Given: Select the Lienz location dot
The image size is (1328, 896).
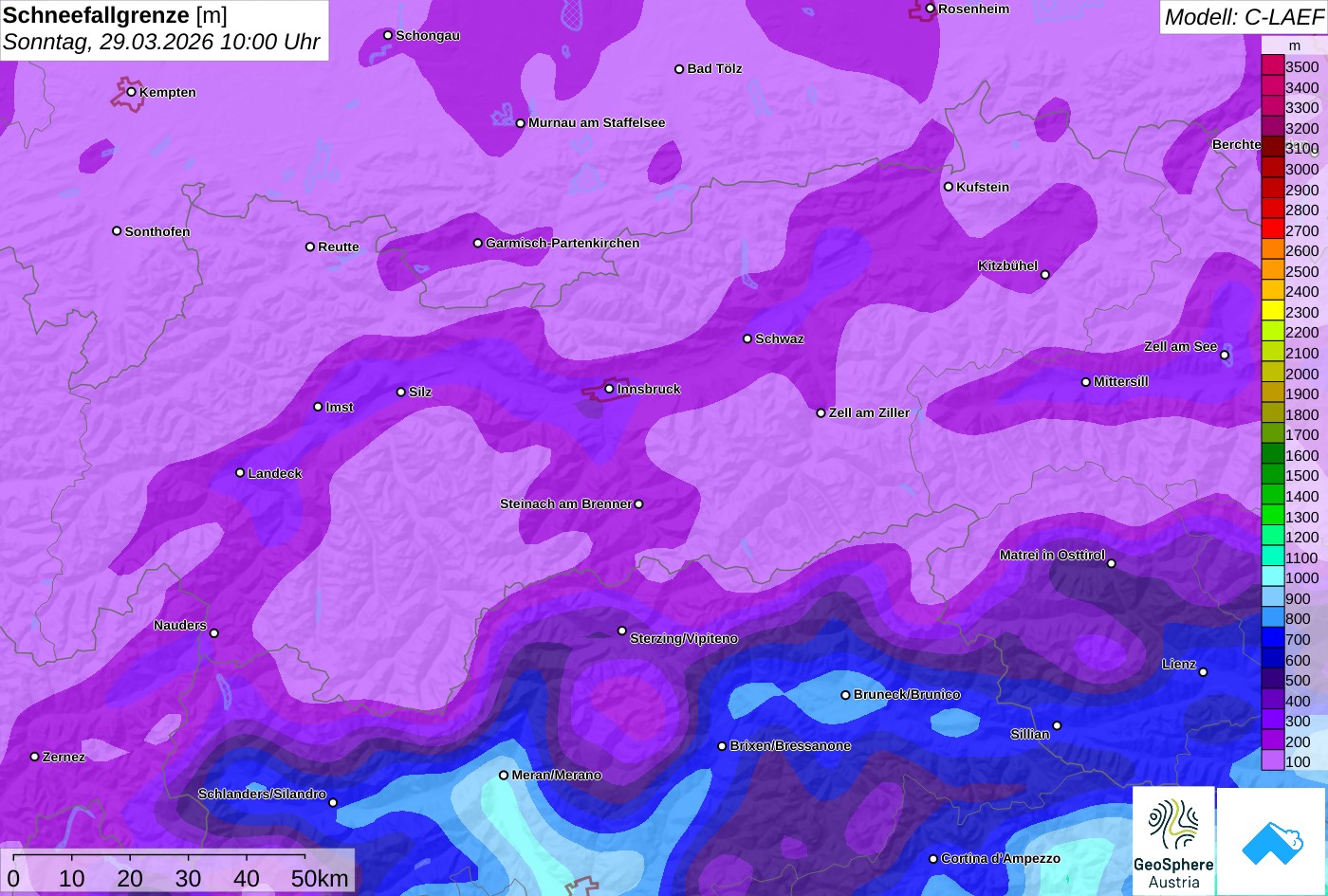Looking at the screenshot, I should pyautogui.click(x=1203, y=672).
